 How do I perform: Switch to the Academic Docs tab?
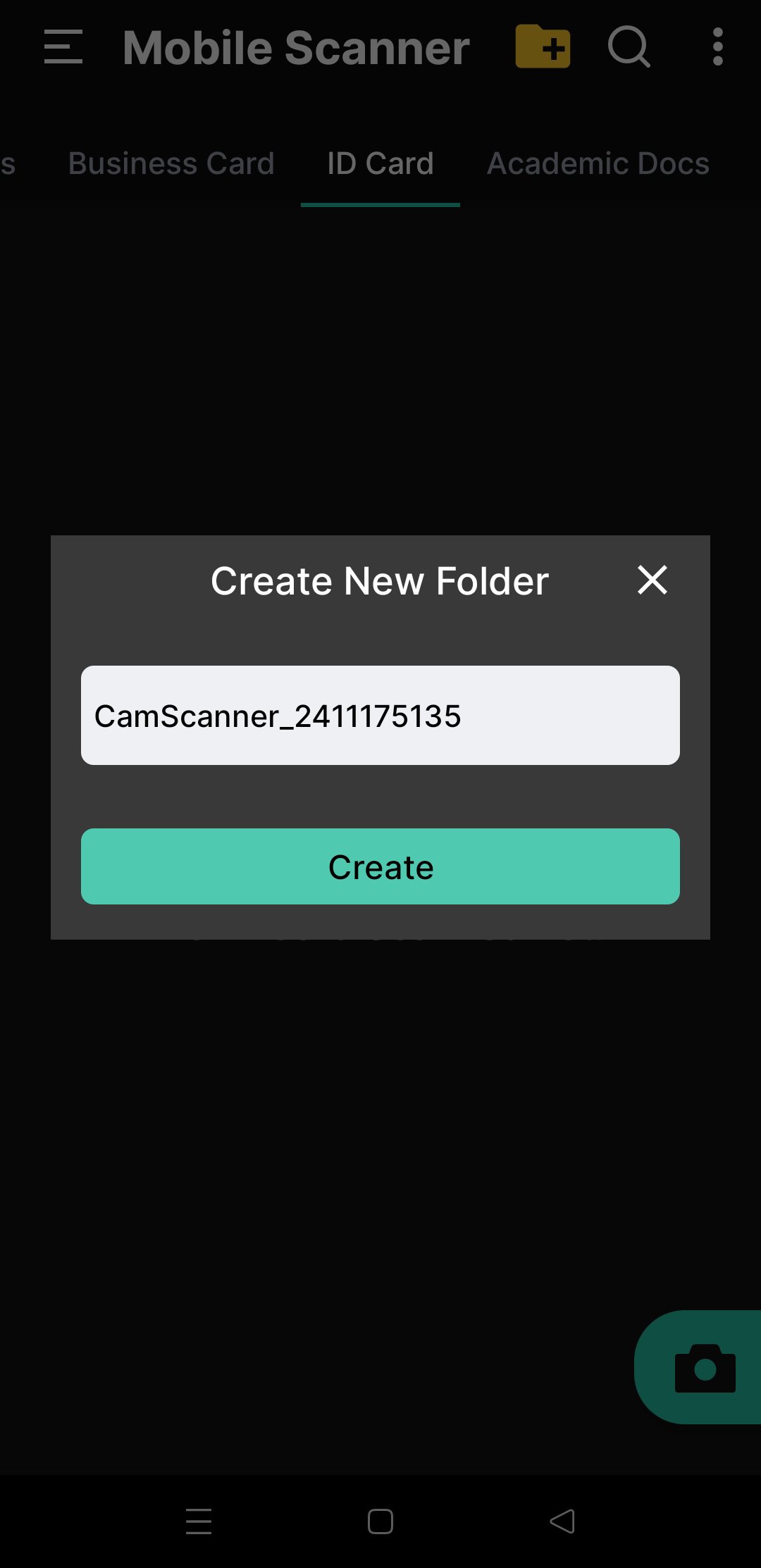click(598, 163)
